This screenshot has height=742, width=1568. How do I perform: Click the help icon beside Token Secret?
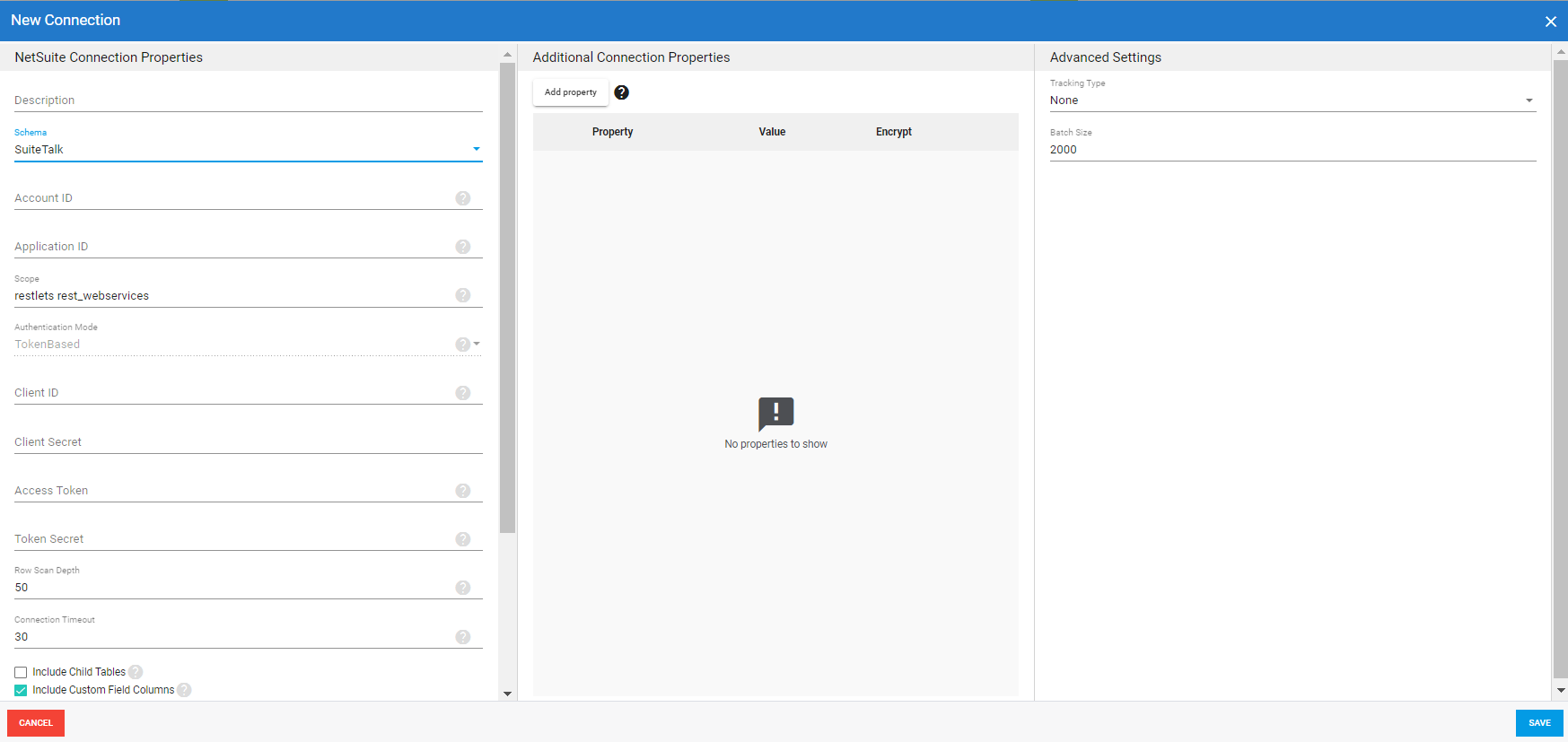tap(462, 539)
